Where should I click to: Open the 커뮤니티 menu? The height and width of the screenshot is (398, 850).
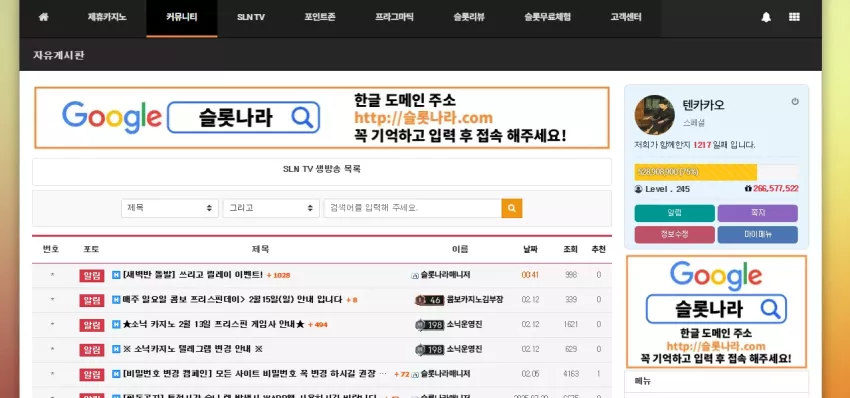click(x=182, y=17)
